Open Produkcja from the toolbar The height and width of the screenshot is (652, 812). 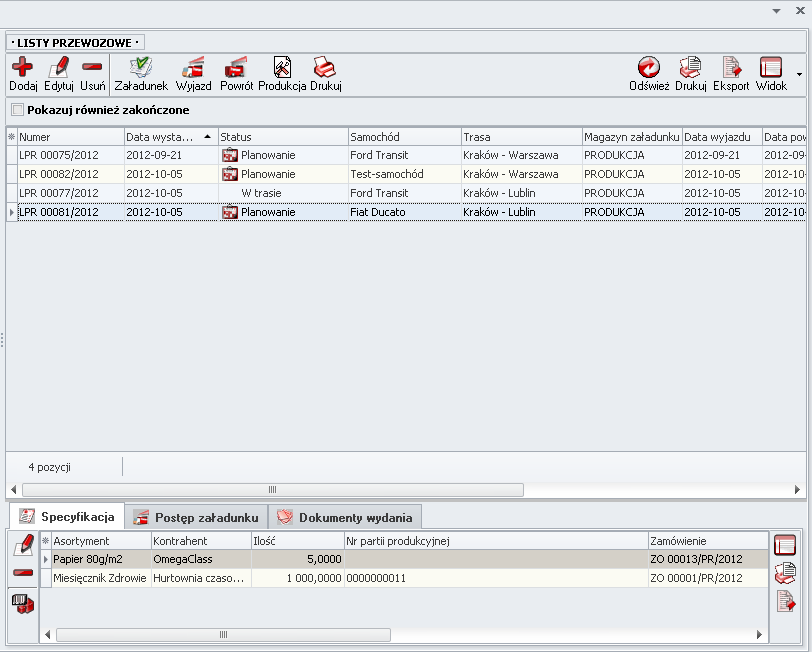click(282, 68)
